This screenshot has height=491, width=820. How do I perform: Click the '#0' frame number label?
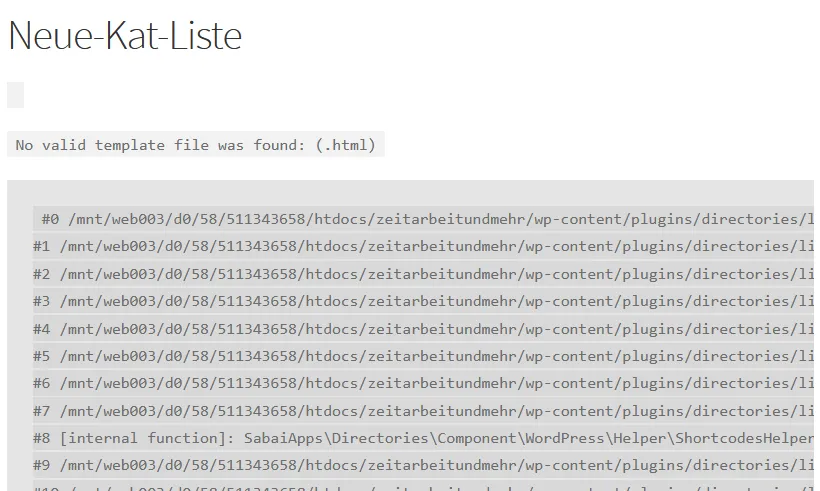tap(50, 219)
